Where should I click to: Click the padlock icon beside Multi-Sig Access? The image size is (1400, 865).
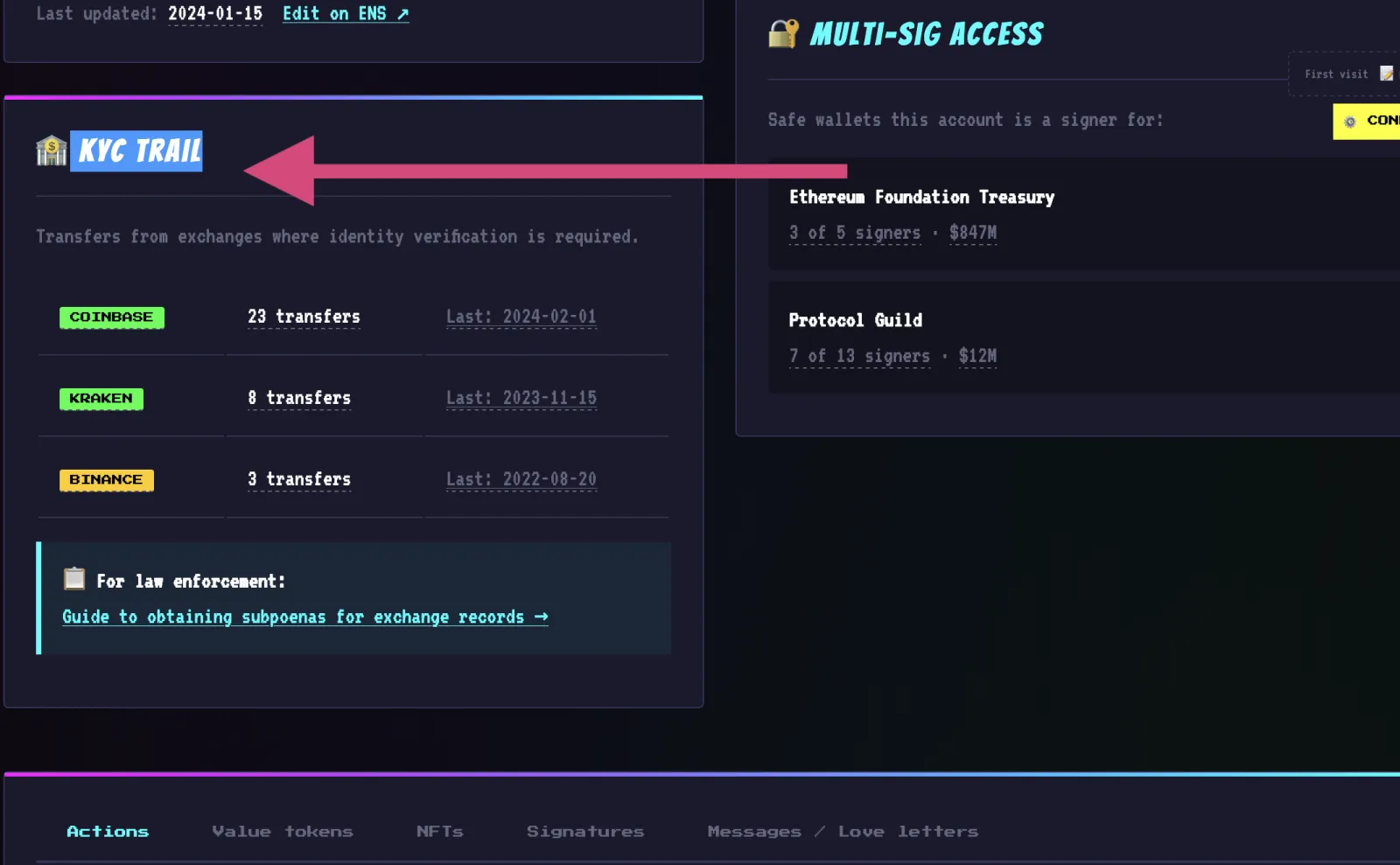(x=784, y=33)
